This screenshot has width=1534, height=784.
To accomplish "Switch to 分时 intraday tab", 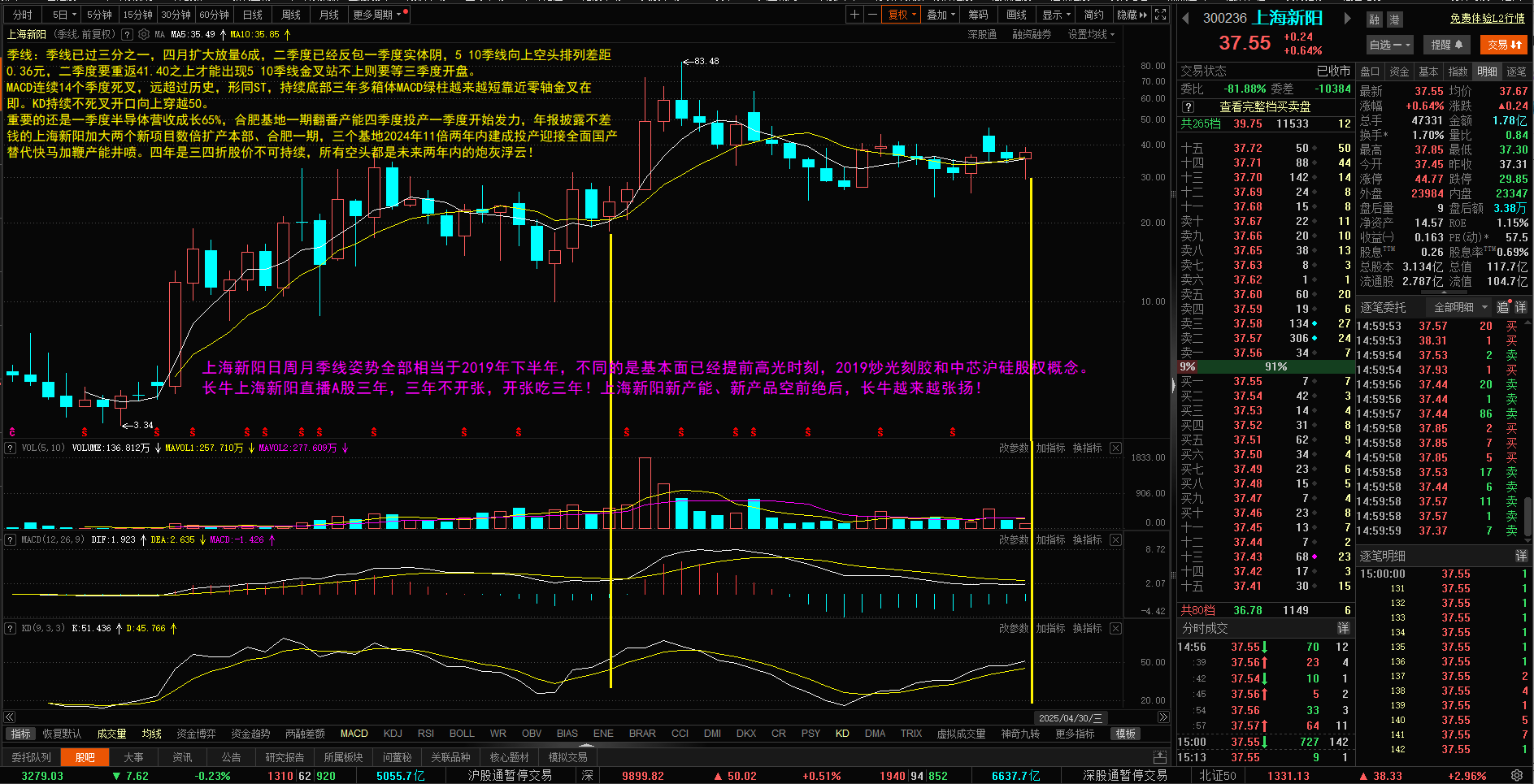I will point(23,15).
